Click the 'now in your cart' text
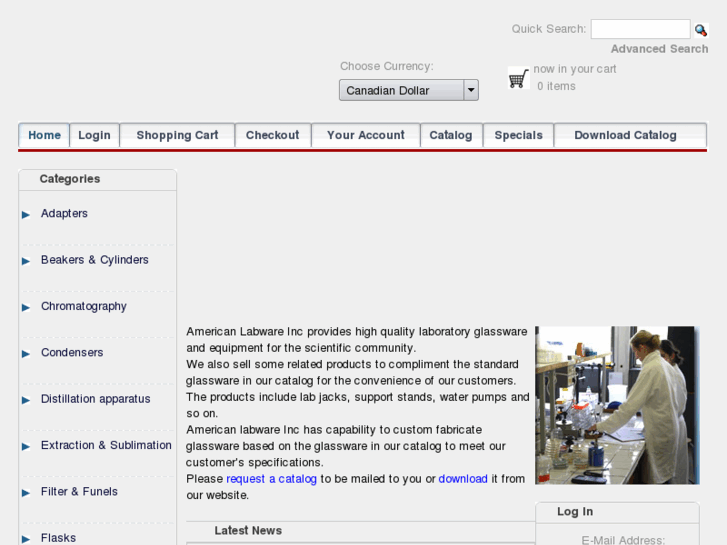The height and width of the screenshot is (545, 727). (575, 69)
